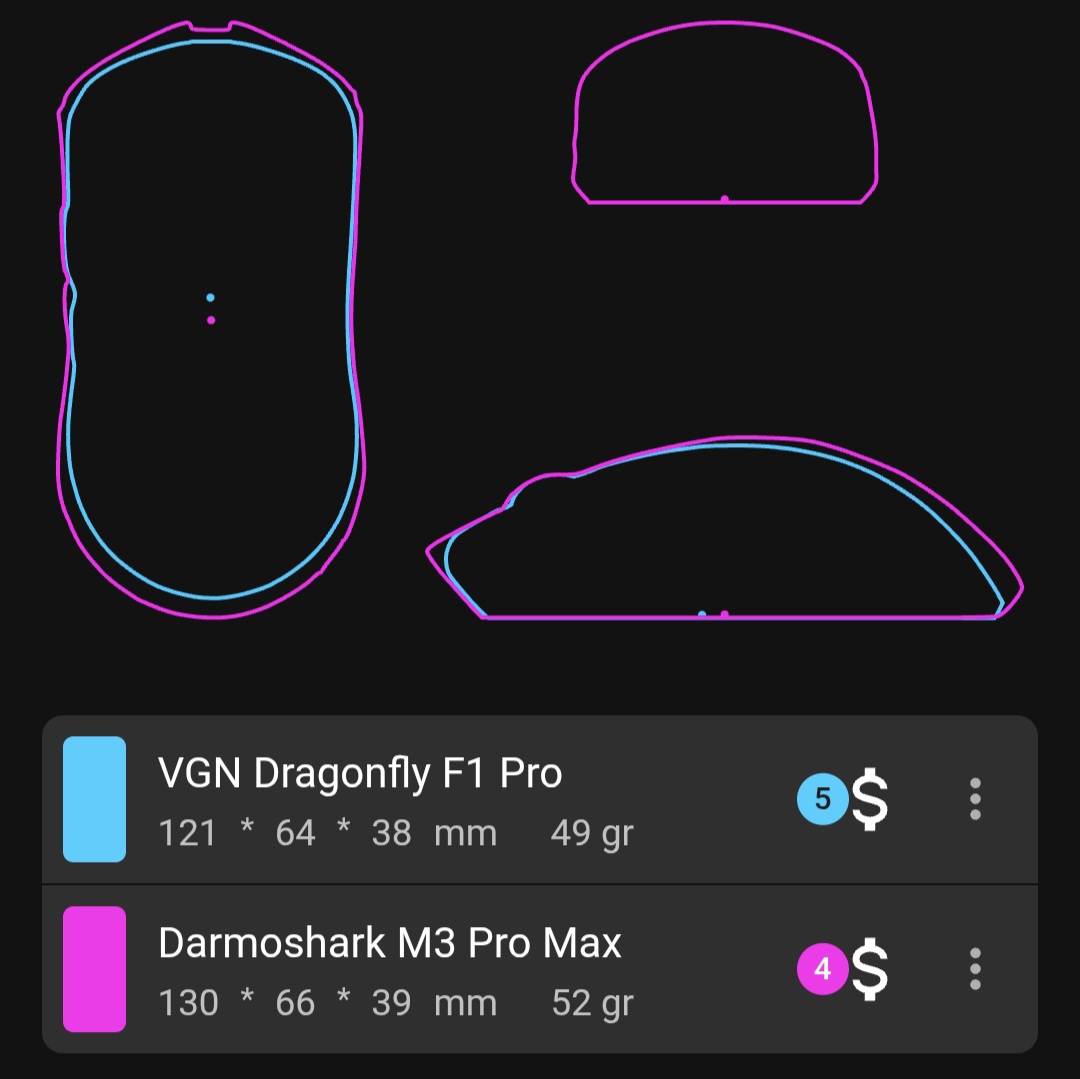The height and width of the screenshot is (1079, 1080).
Task: Open the VGN Dragonfly F1 Pro options menu
Action: [975, 799]
